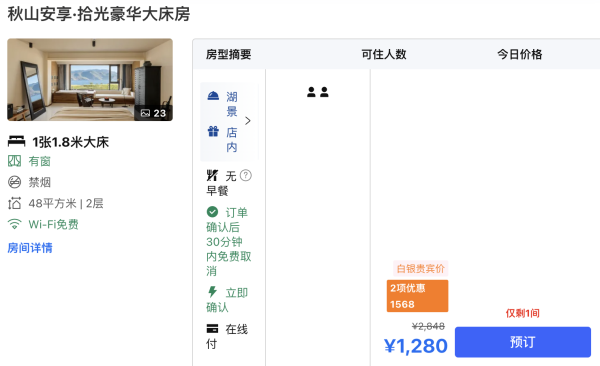600x366 pixels.
Task: Click the 秋山安享·拾光豪华大床房 room title
Action: point(99,14)
